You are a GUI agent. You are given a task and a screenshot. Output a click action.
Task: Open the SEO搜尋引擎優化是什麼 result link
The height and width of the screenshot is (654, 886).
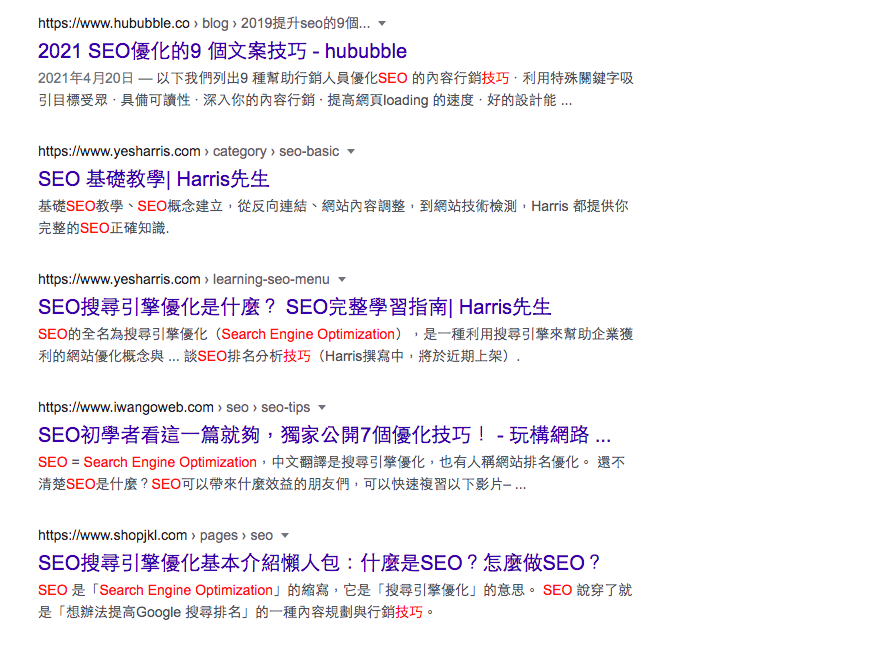pyautogui.click(x=290, y=306)
